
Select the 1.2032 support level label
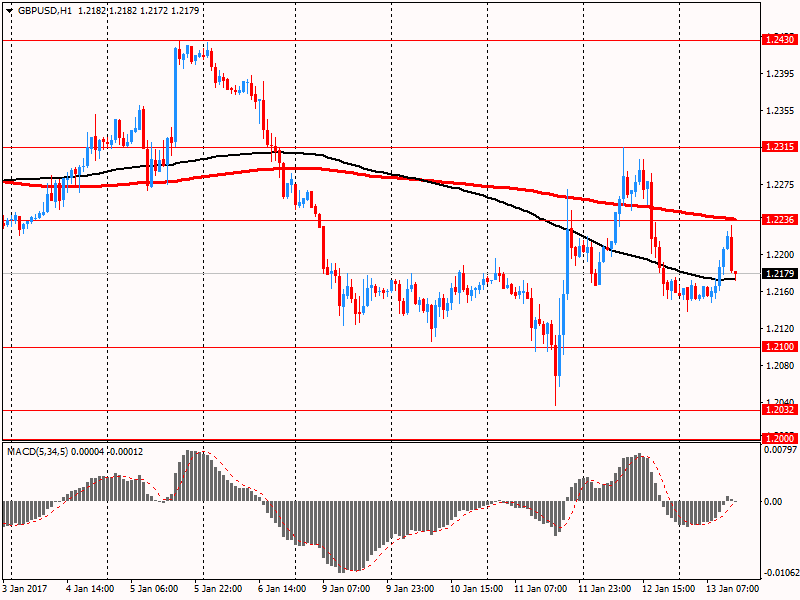point(780,410)
